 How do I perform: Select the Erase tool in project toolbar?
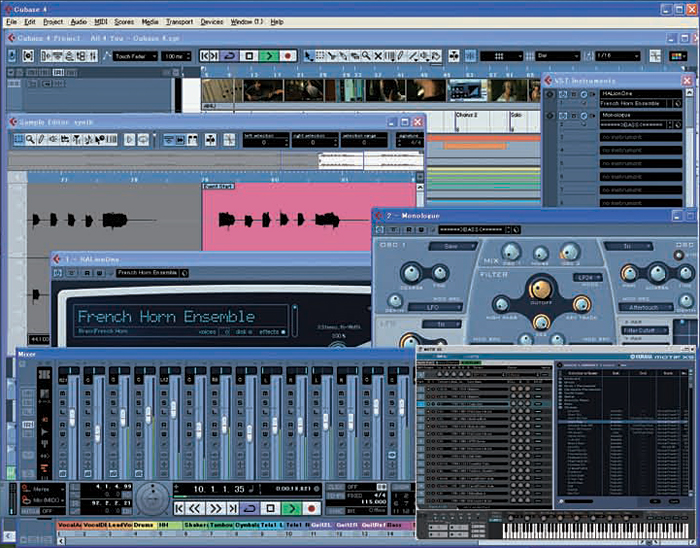coord(355,56)
